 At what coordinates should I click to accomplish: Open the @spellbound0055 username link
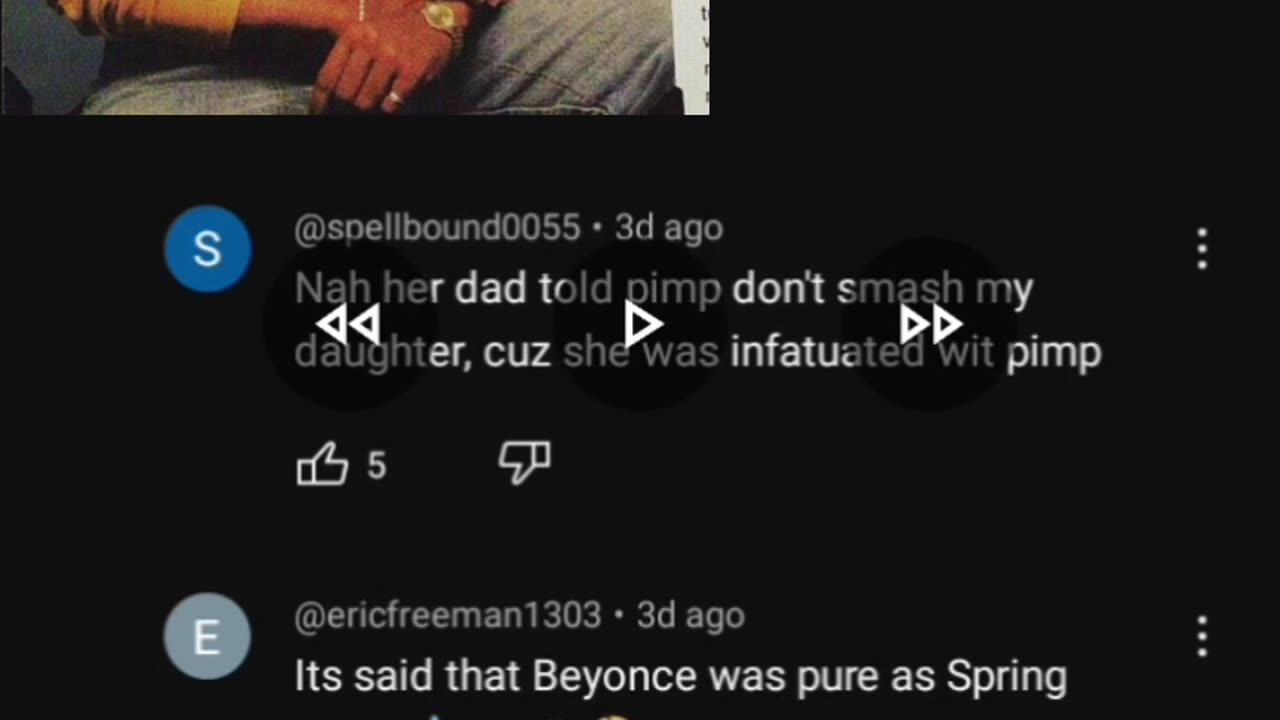tap(437, 228)
